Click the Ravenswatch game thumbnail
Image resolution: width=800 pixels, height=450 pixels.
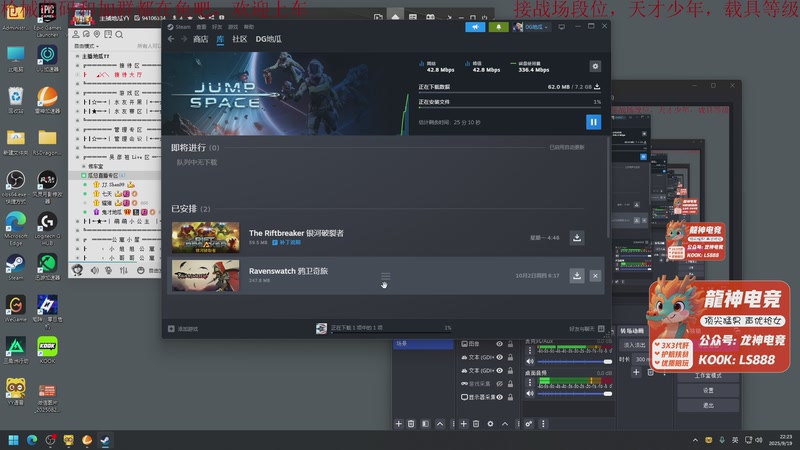click(x=205, y=276)
